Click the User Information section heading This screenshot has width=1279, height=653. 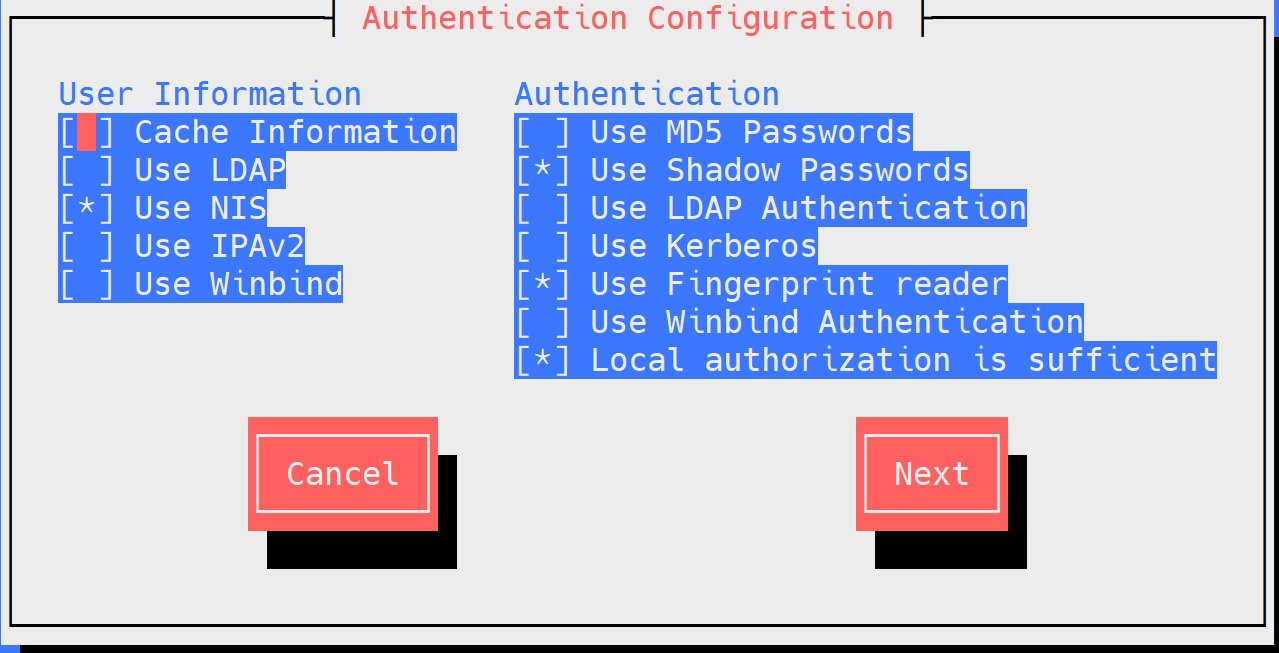point(210,94)
